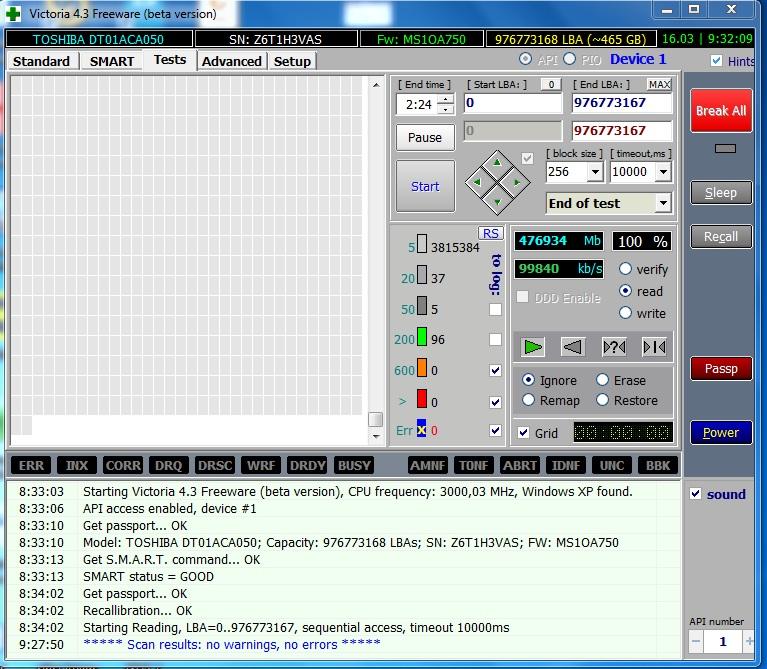Viewport: 767px width, 669px height.
Task: Click the WRF status indicator
Action: pyautogui.click(x=261, y=465)
